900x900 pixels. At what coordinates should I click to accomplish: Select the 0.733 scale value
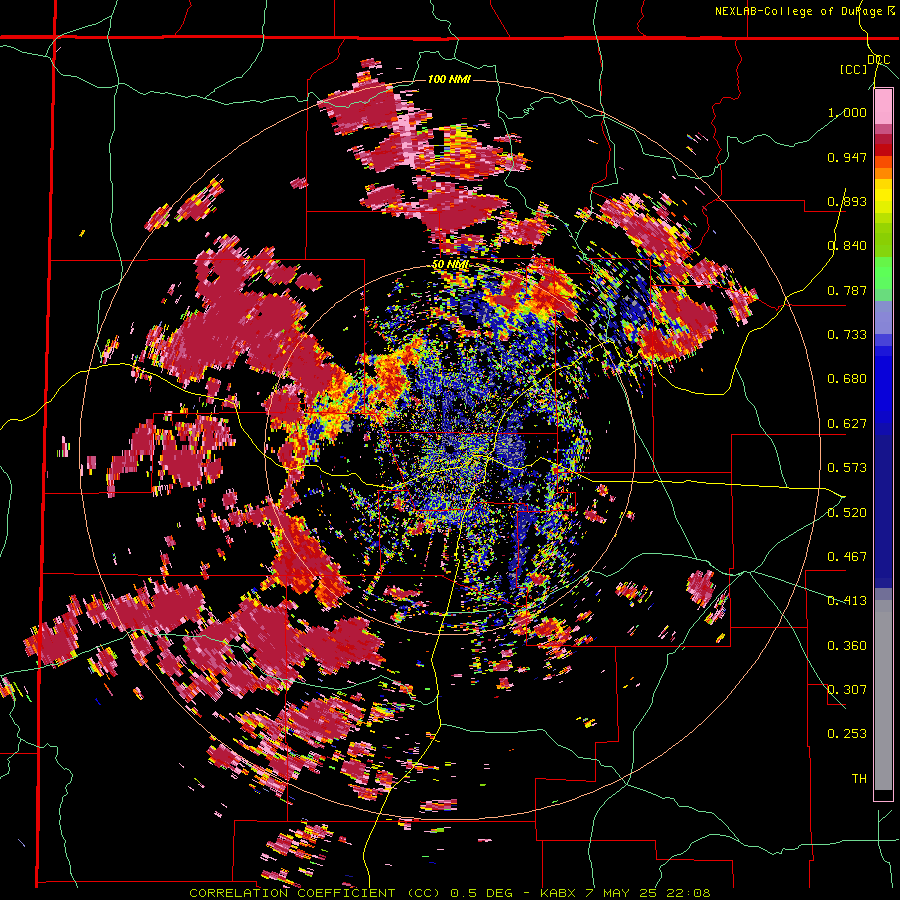(x=847, y=335)
